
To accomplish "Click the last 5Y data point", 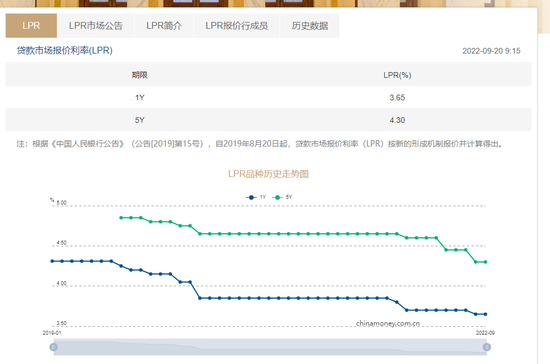I will point(485,262).
